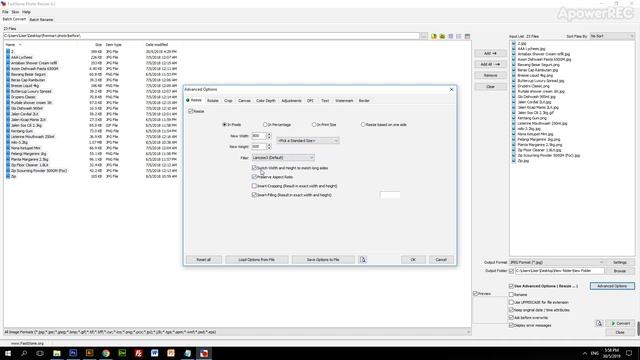640x360 pixels.
Task: Toggle the Resize checkbox
Action: pos(191,111)
